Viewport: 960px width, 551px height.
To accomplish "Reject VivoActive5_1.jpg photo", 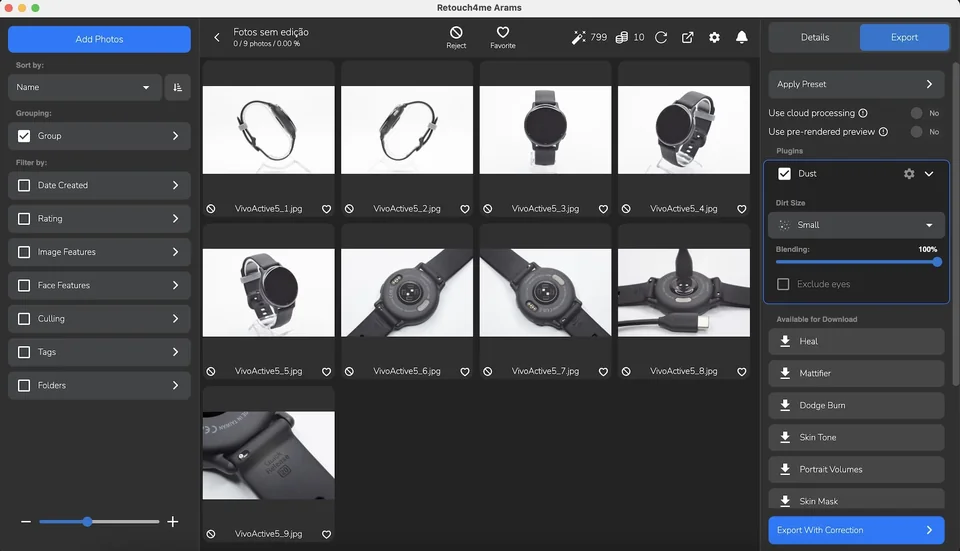I will click(211, 209).
